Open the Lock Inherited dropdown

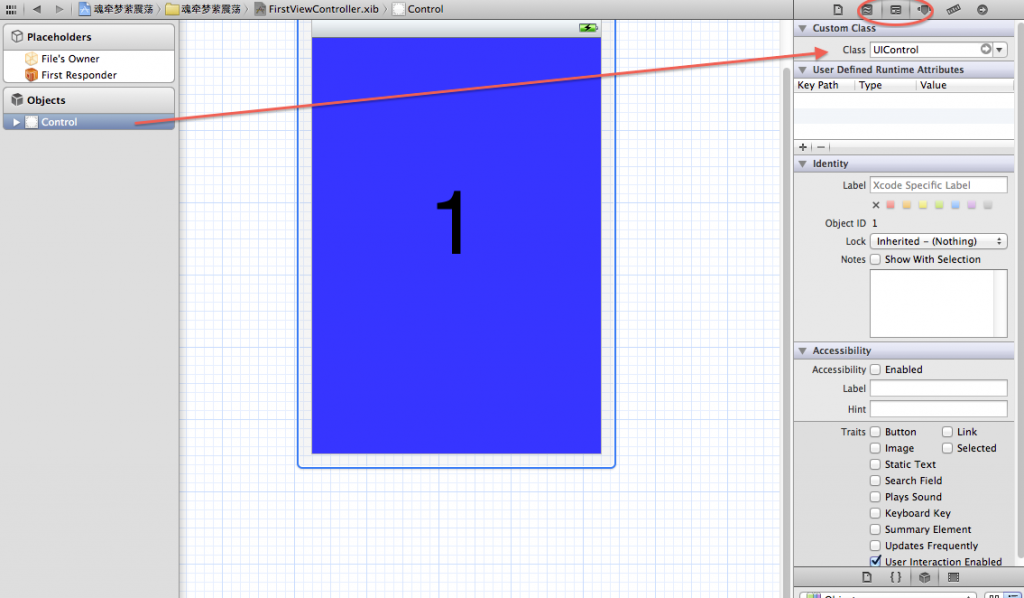pos(938,242)
